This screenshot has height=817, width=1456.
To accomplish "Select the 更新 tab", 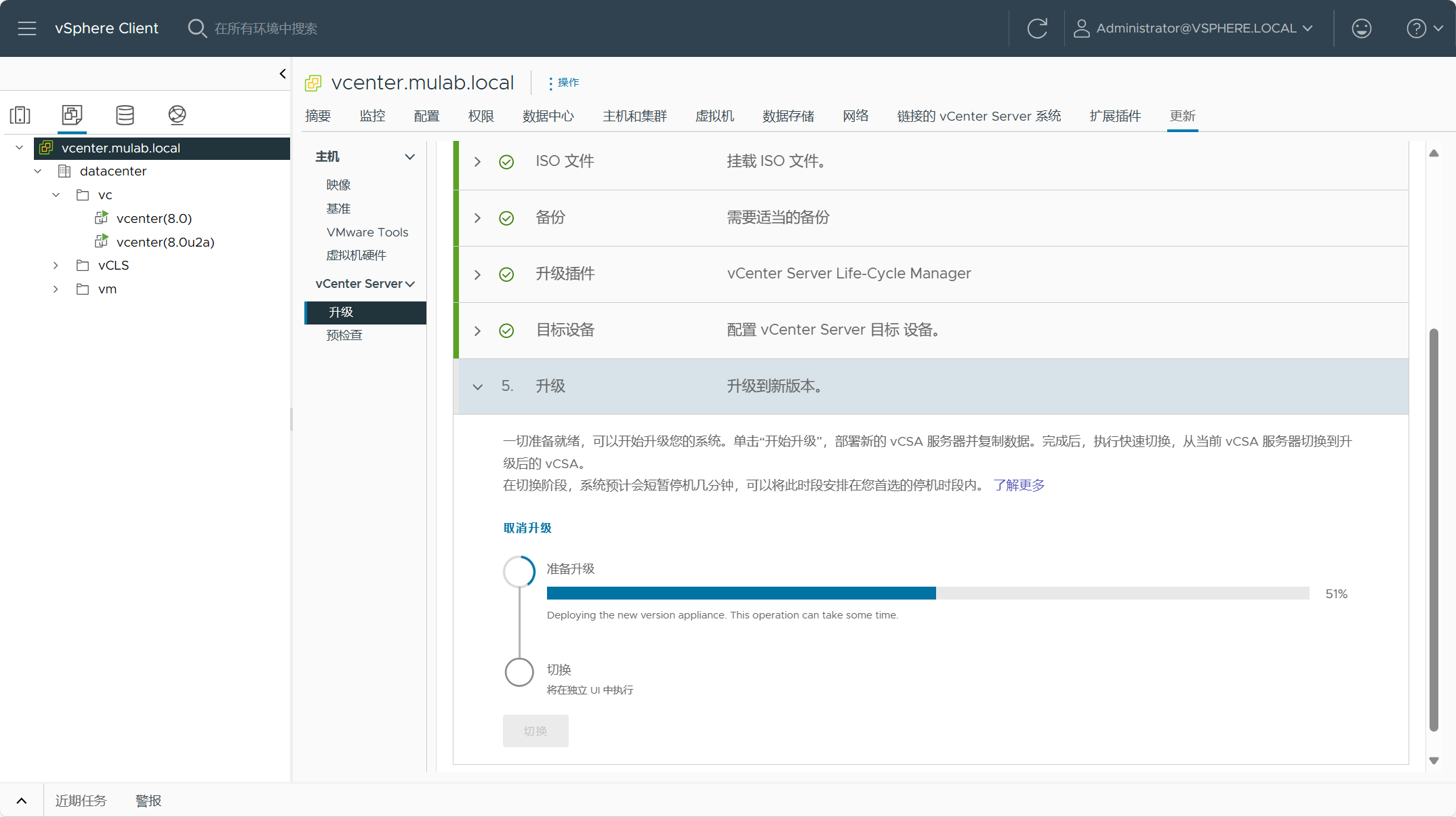I will [x=1183, y=116].
